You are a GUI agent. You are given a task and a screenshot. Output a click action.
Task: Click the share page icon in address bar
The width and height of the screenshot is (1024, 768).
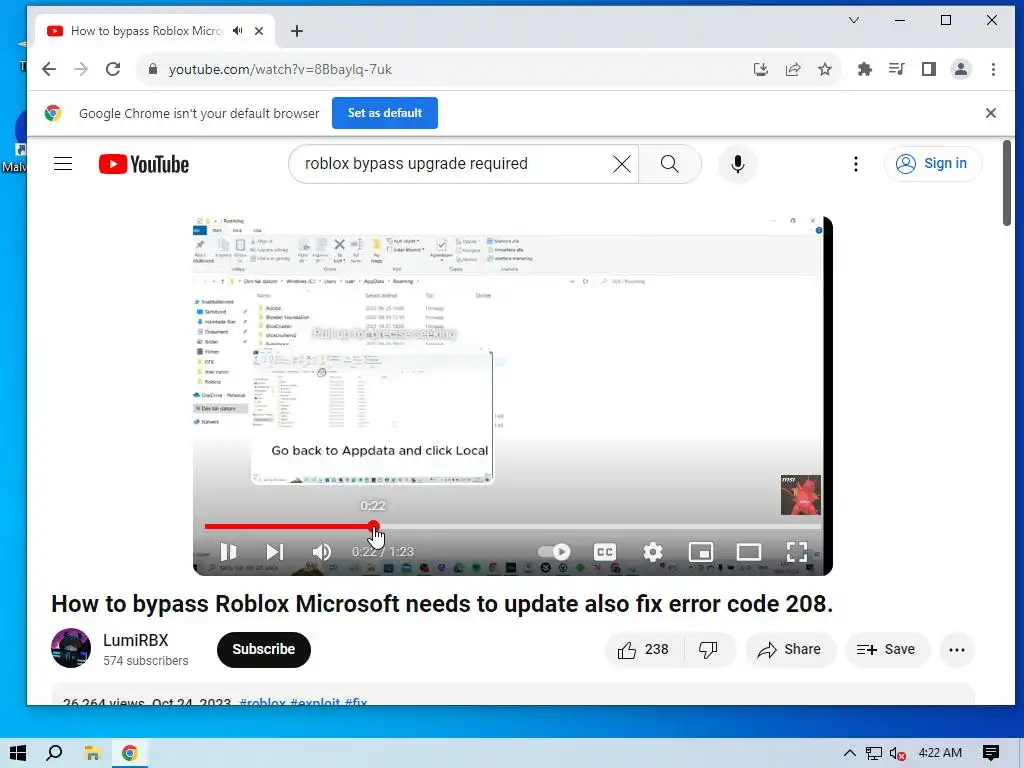(793, 69)
